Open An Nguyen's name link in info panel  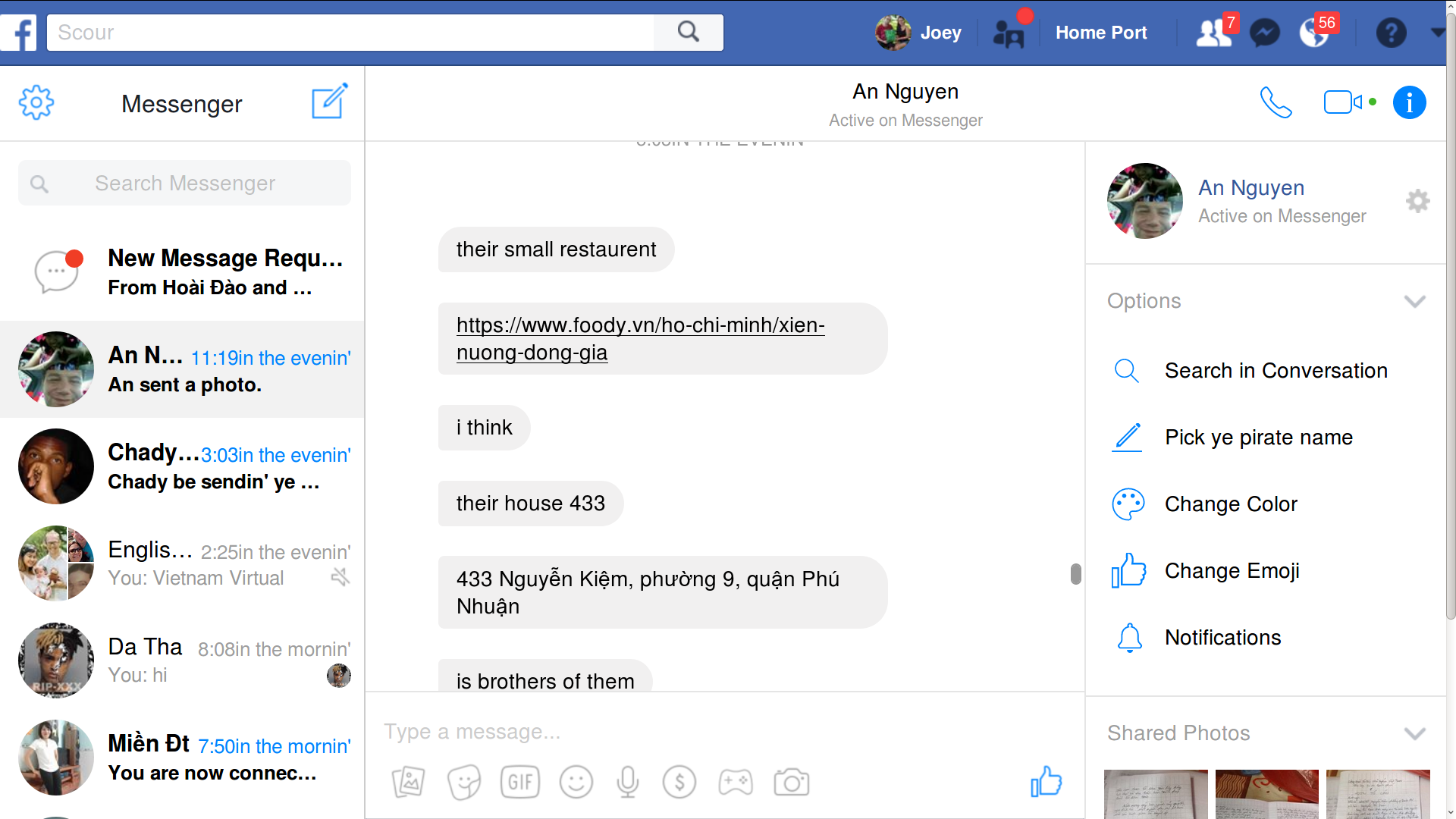[1251, 187]
